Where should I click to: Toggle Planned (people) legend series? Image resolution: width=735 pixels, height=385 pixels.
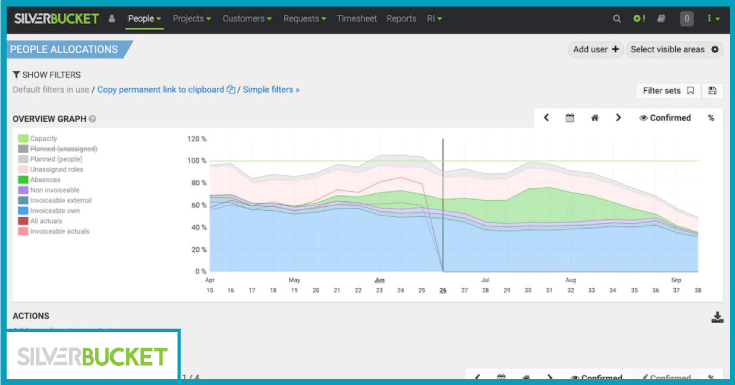(x=50, y=159)
